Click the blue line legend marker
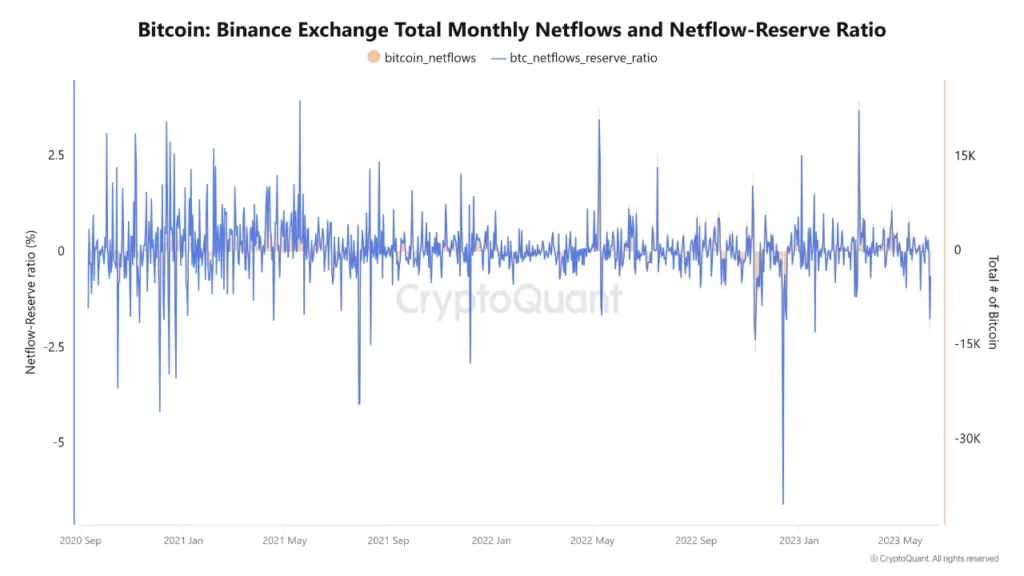1024x576 pixels. point(497,58)
